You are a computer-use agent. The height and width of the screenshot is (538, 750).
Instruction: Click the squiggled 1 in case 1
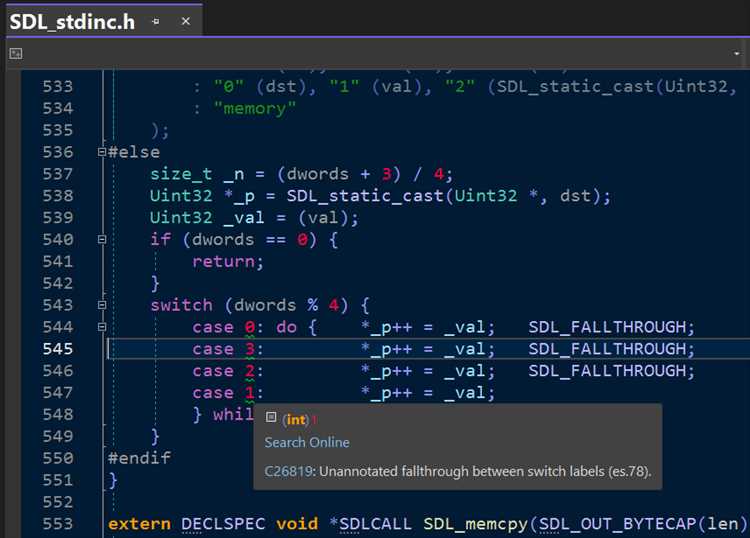coord(250,394)
